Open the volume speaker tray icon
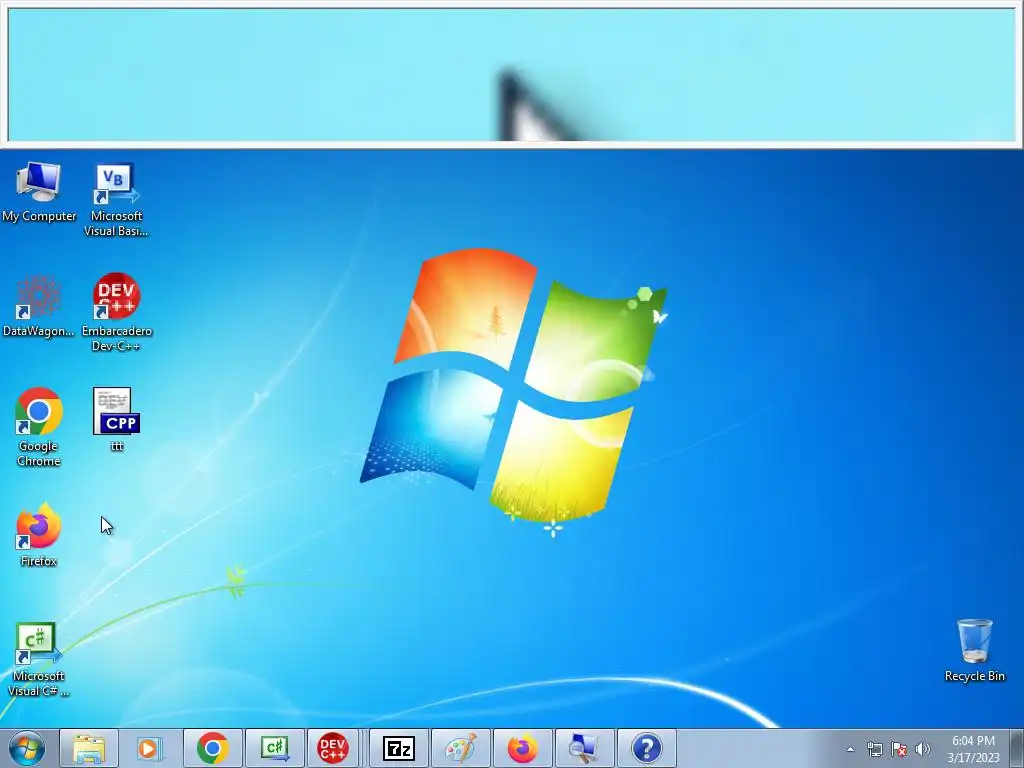This screenshot has height=768, width=1024. (x=923, y=749)
